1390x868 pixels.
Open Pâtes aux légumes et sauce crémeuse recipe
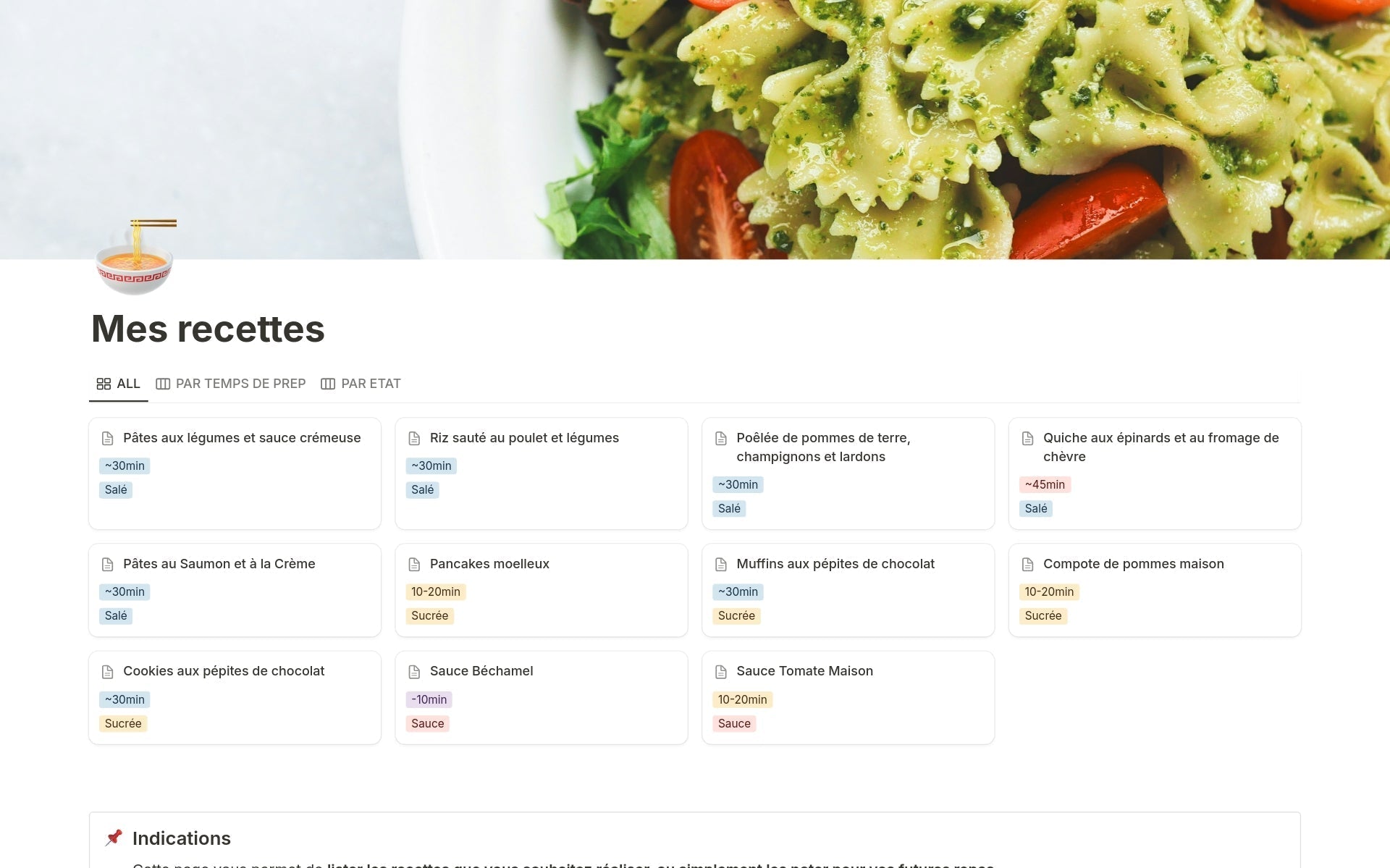[241, 438]
